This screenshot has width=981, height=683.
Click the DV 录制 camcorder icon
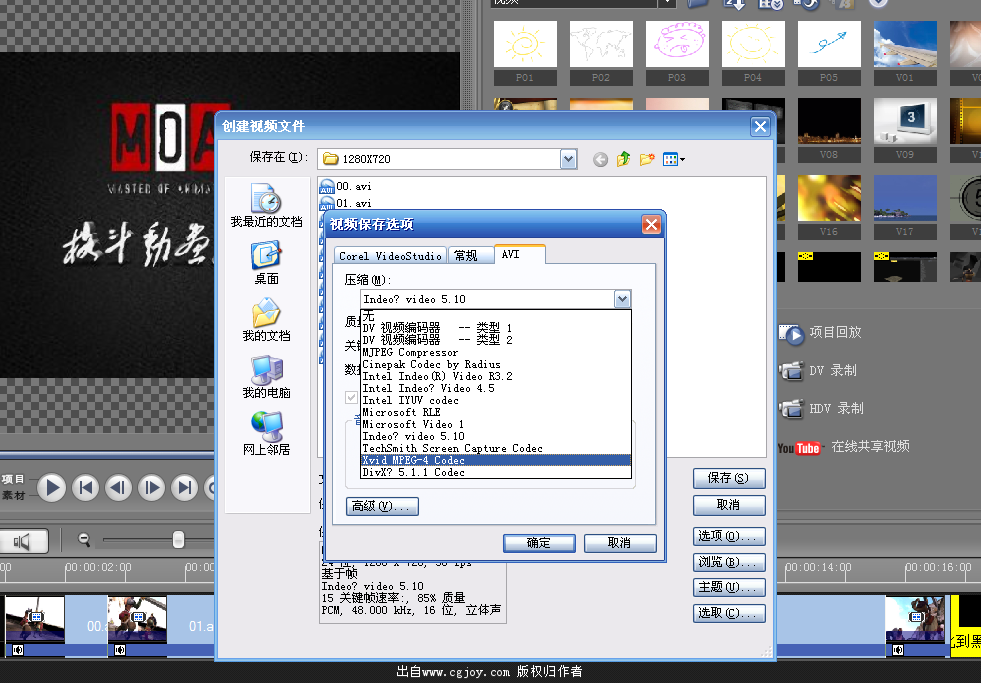(x=791, y=371)
